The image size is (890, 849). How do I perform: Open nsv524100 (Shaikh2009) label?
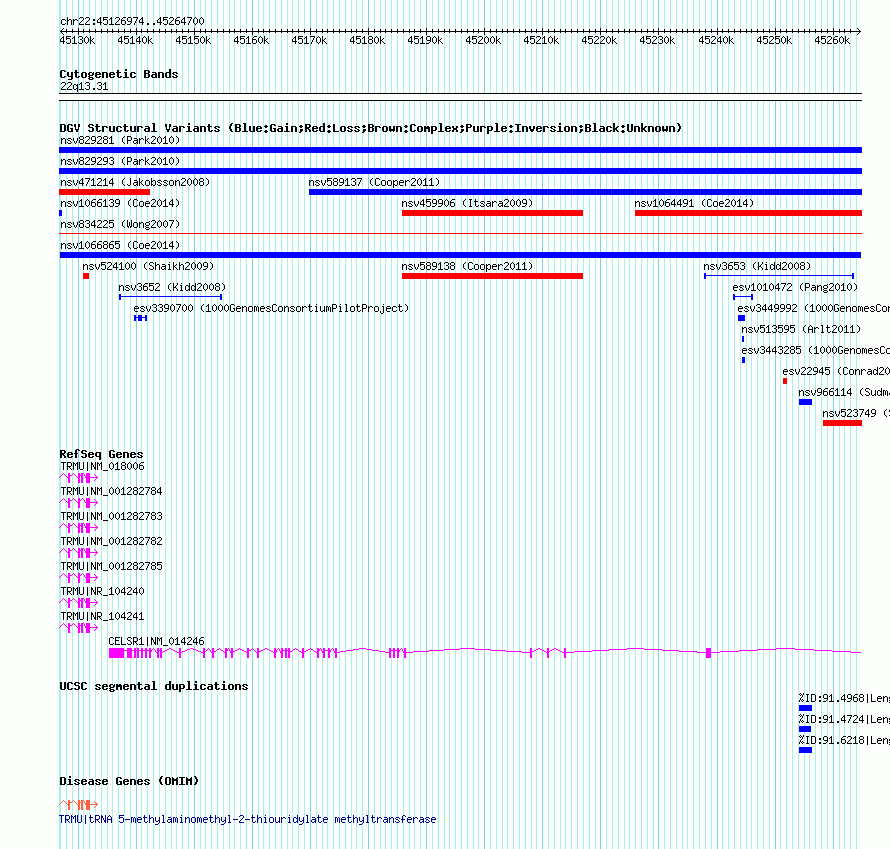[148, 266]
